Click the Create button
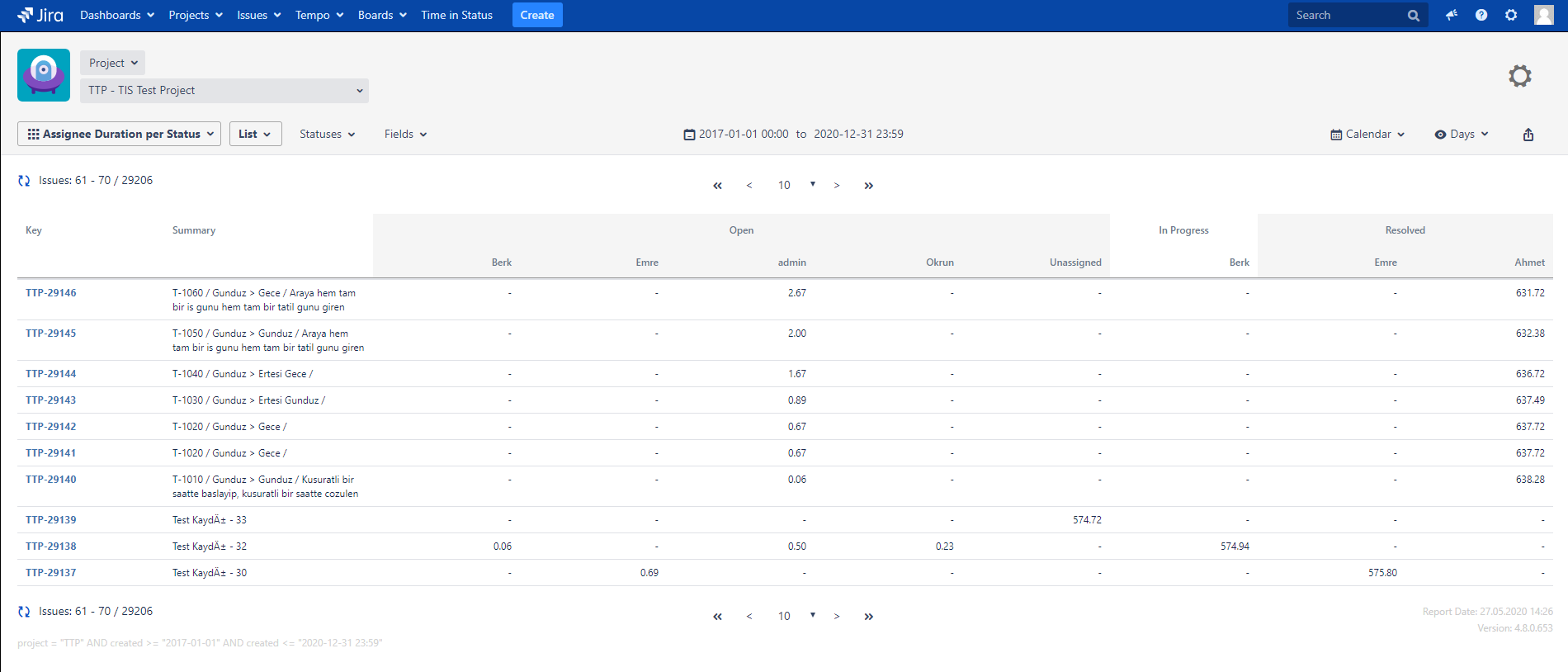1568x672 pixels. [x=537, y=15]
